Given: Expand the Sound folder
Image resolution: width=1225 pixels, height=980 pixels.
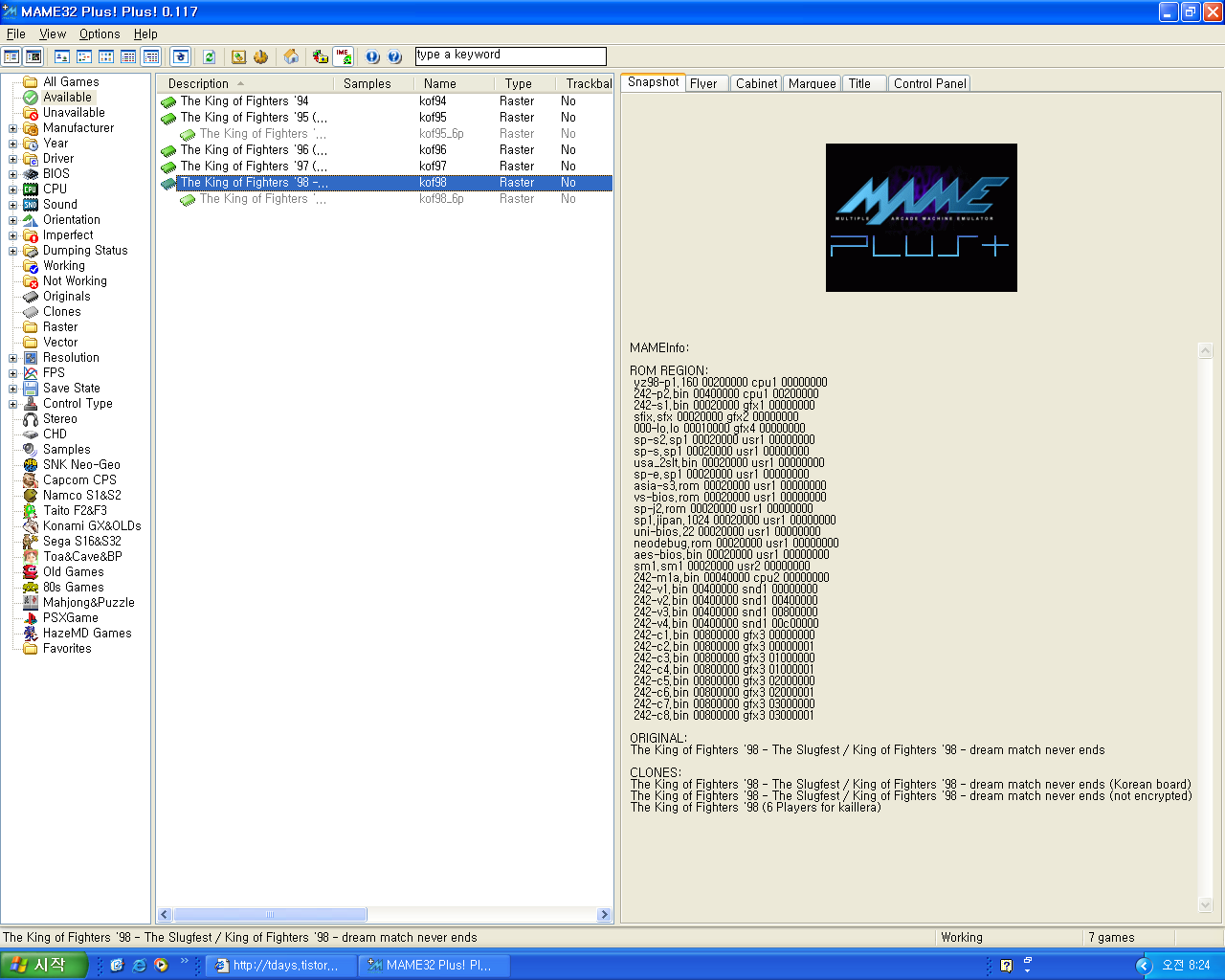Looking at the screenshot, I should coord(12,205).
